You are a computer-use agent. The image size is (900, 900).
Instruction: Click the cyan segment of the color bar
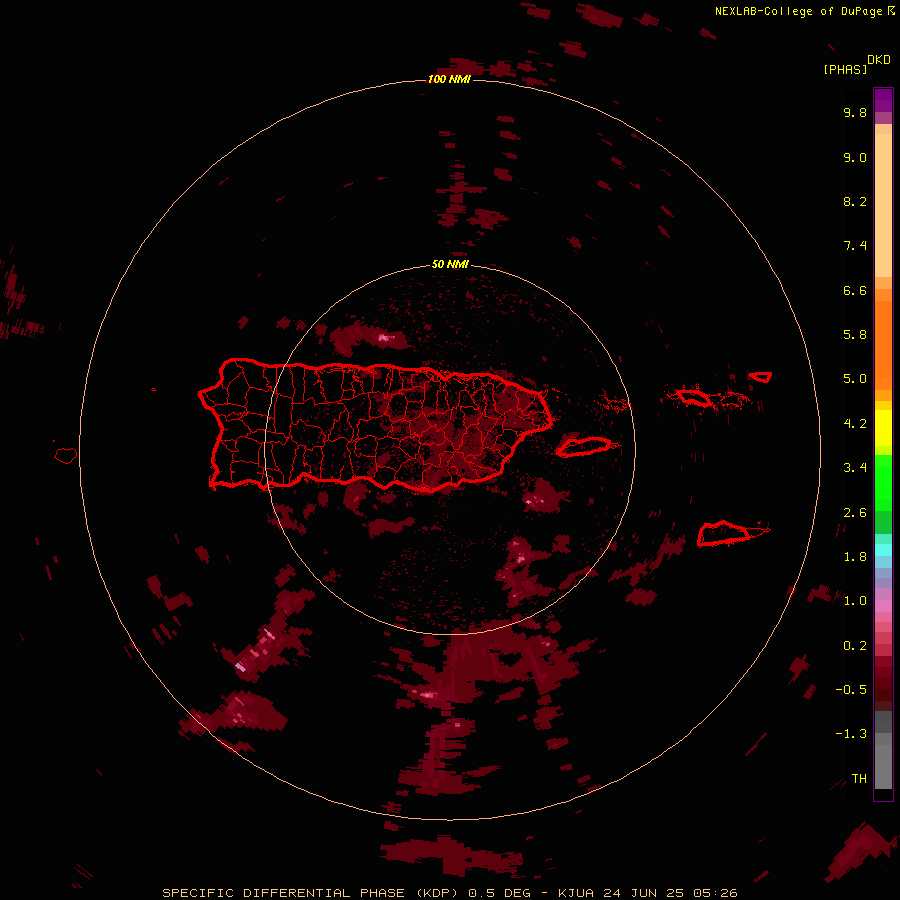883,549
